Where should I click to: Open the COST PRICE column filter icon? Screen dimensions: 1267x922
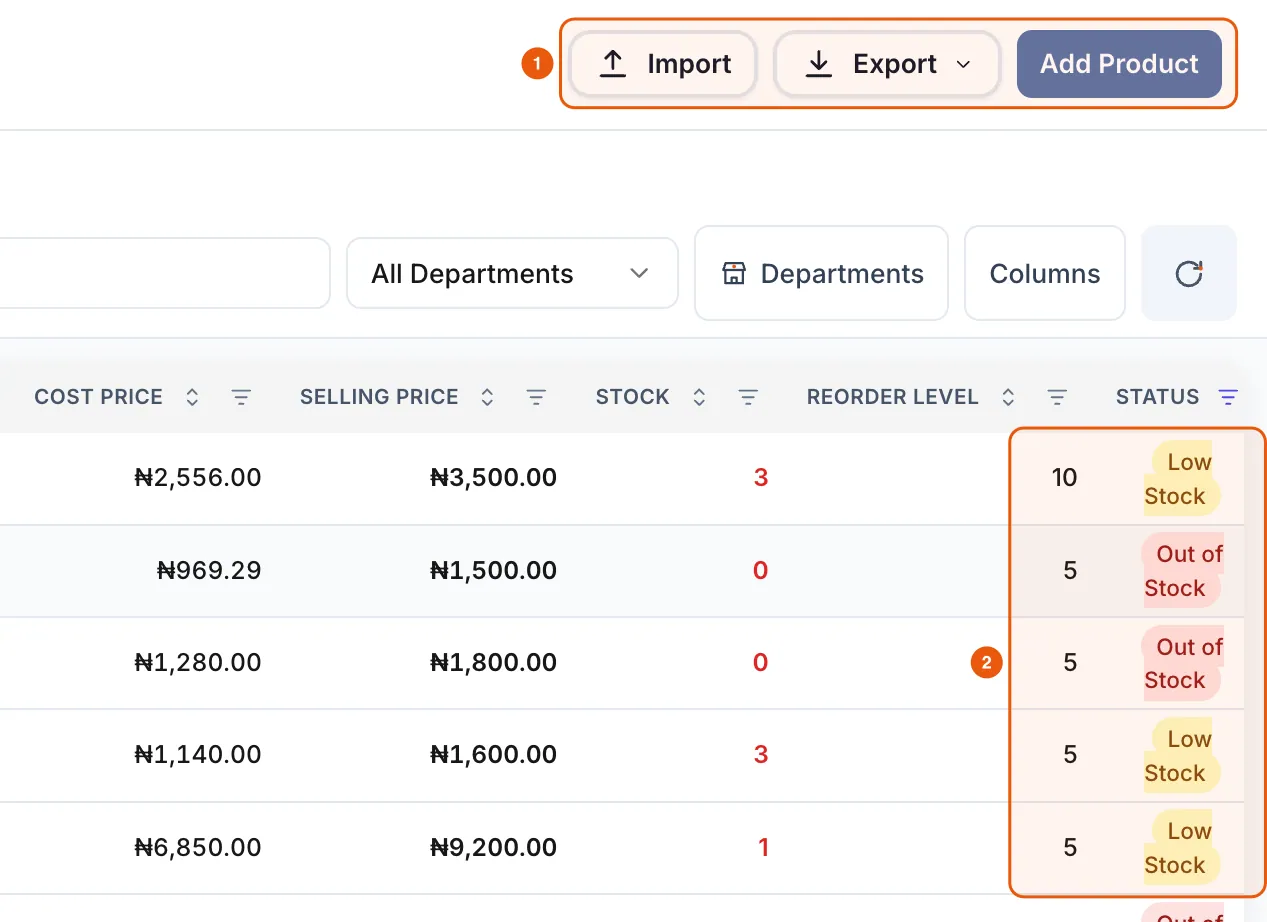241,397
